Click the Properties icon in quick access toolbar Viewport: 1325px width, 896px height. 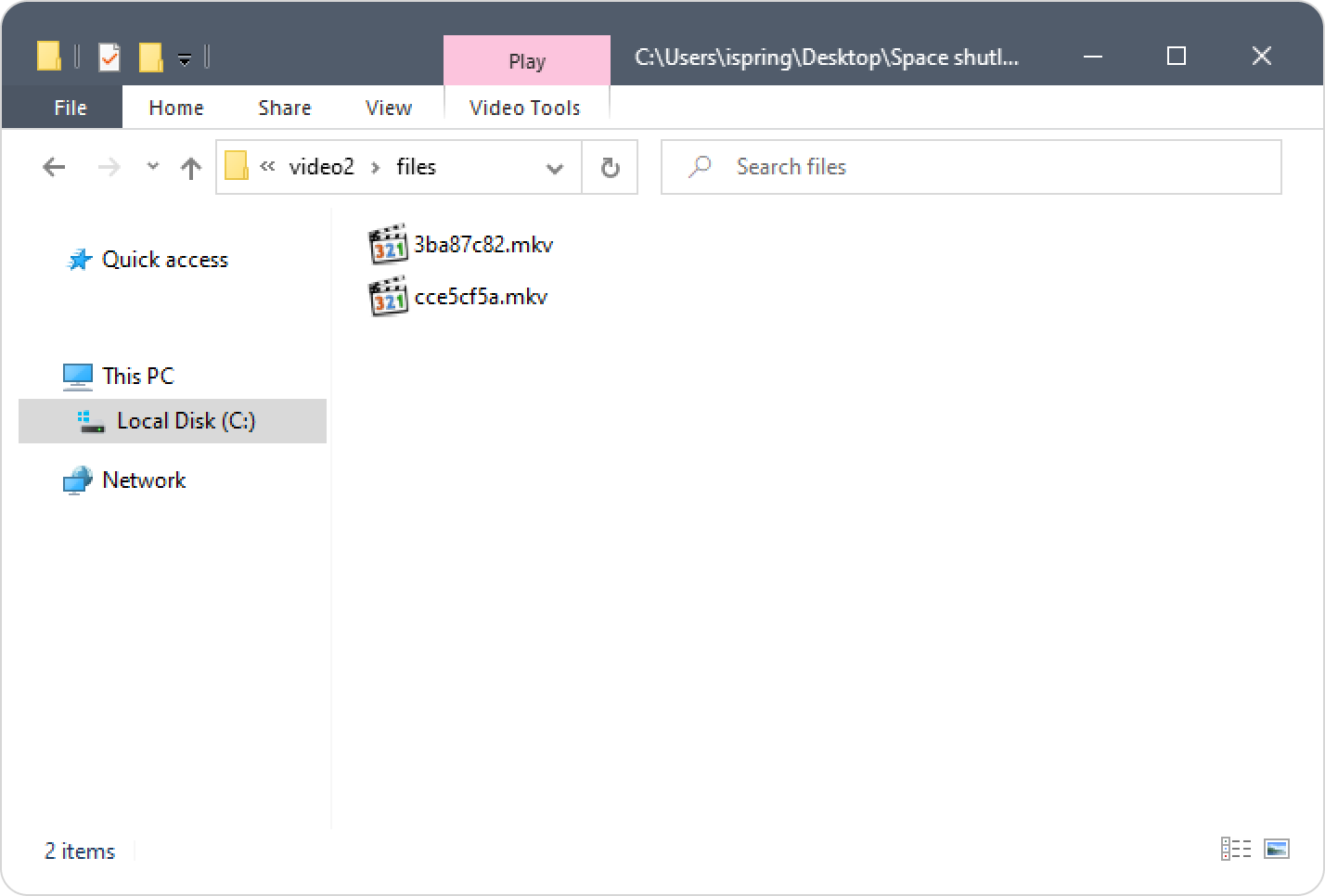tap(109, 58)
